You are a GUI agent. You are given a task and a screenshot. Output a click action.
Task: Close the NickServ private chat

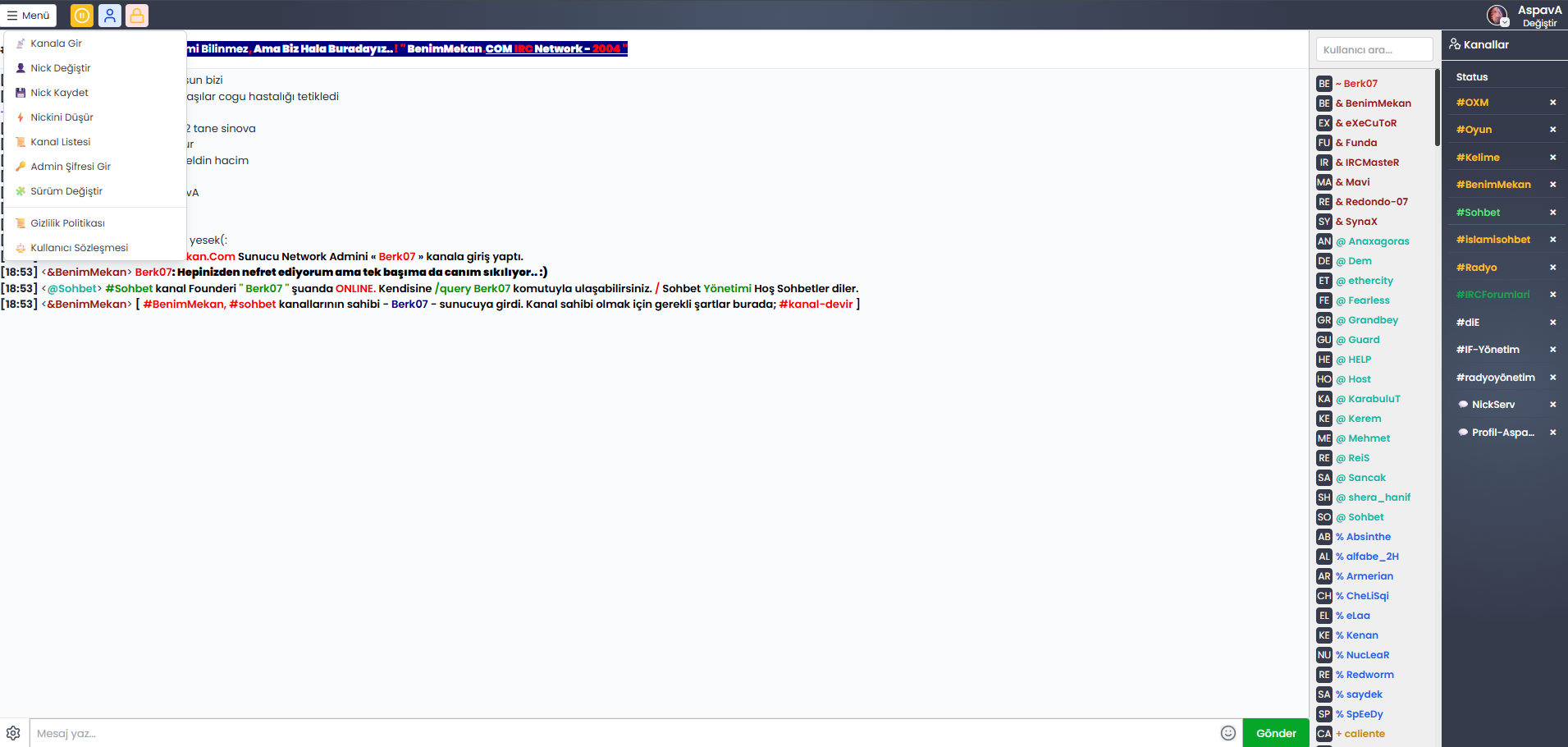coord(1552,405)
